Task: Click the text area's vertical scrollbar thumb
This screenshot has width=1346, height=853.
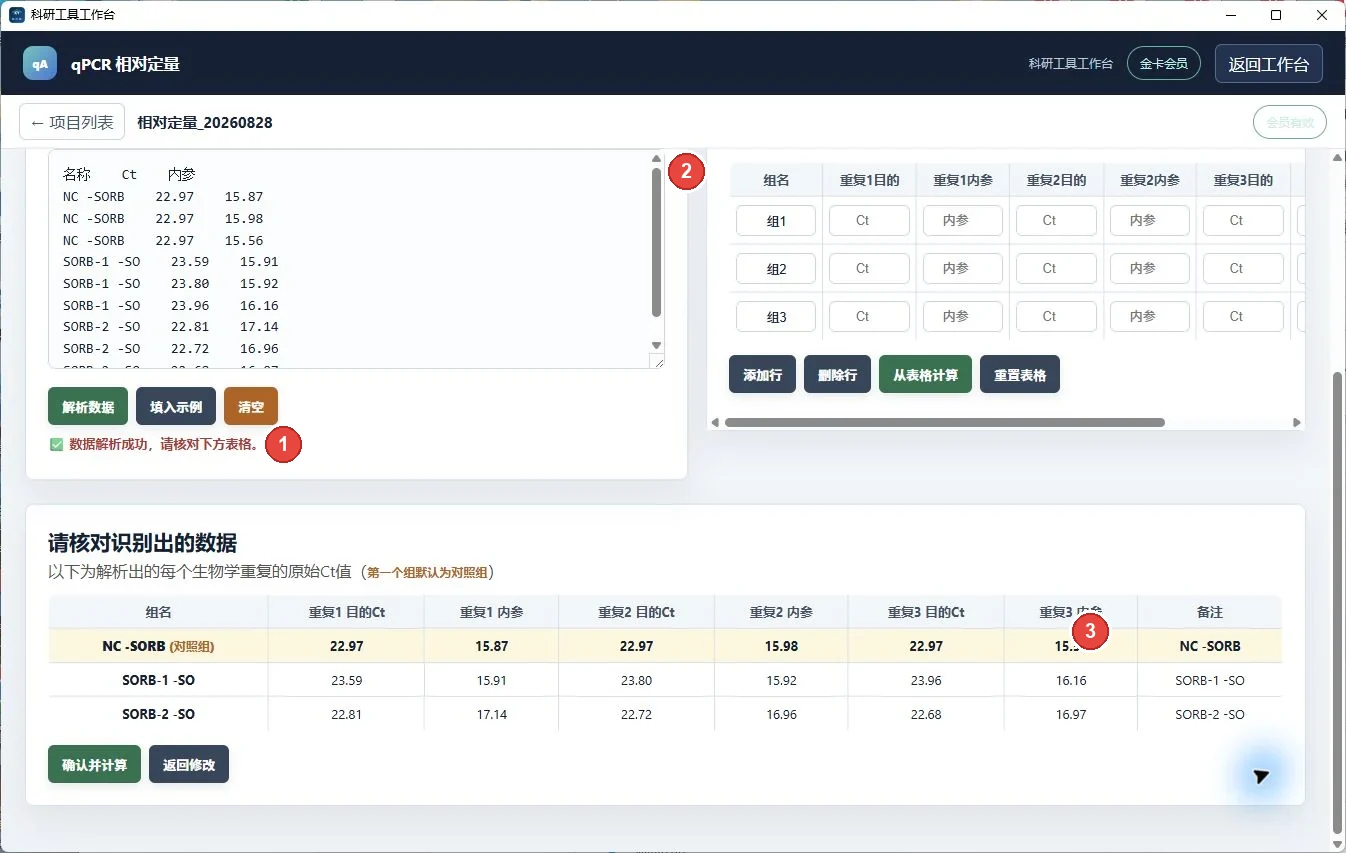Action: (x=656, y=242)
